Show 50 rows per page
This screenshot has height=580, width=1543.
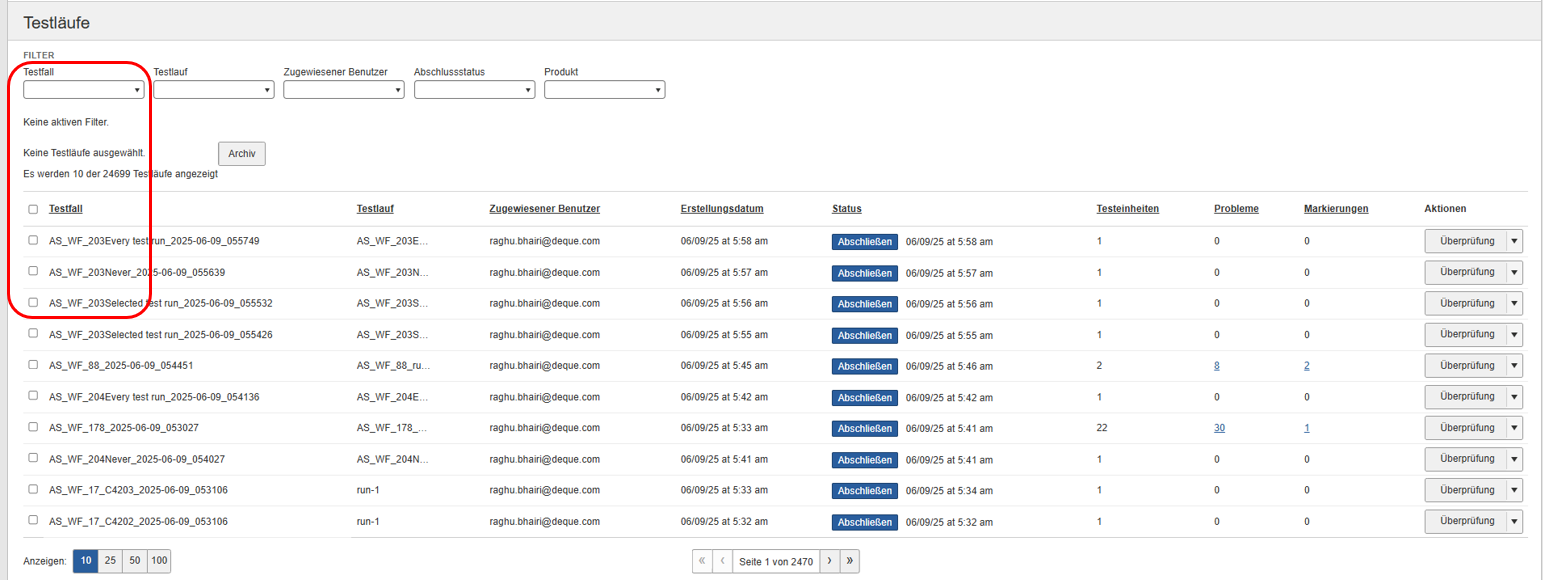134,561
